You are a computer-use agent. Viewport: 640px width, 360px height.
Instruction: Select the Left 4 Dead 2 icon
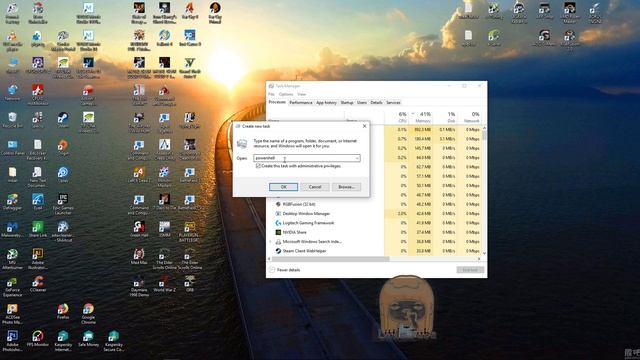pyautogui.click(x=139, y=175)
